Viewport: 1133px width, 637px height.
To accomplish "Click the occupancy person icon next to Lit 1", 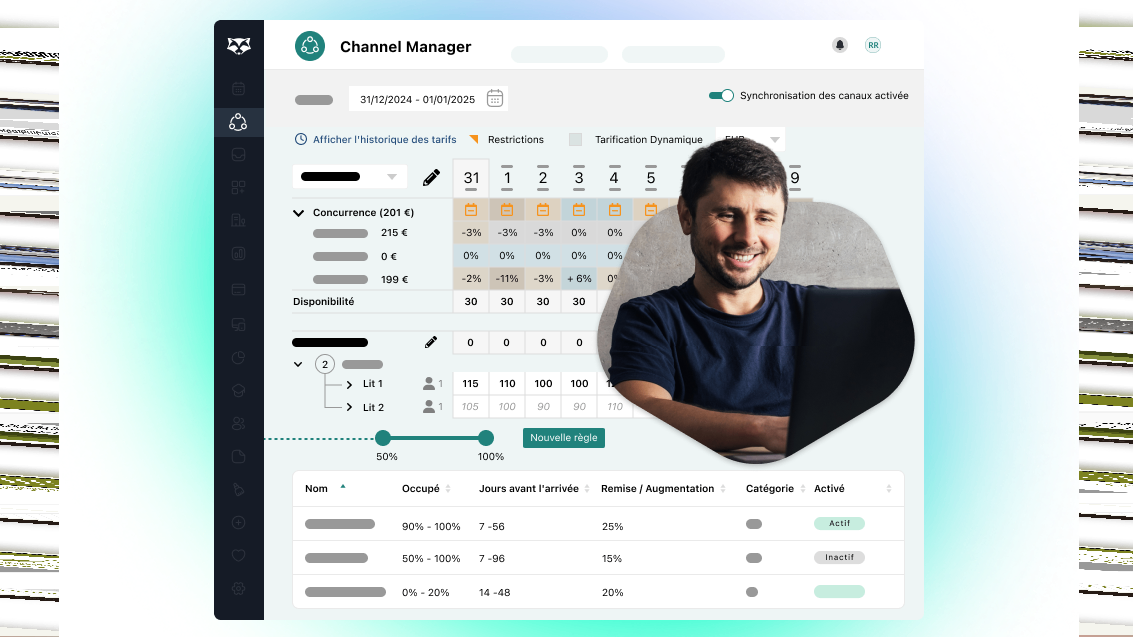I will click(x=431, y=383).
